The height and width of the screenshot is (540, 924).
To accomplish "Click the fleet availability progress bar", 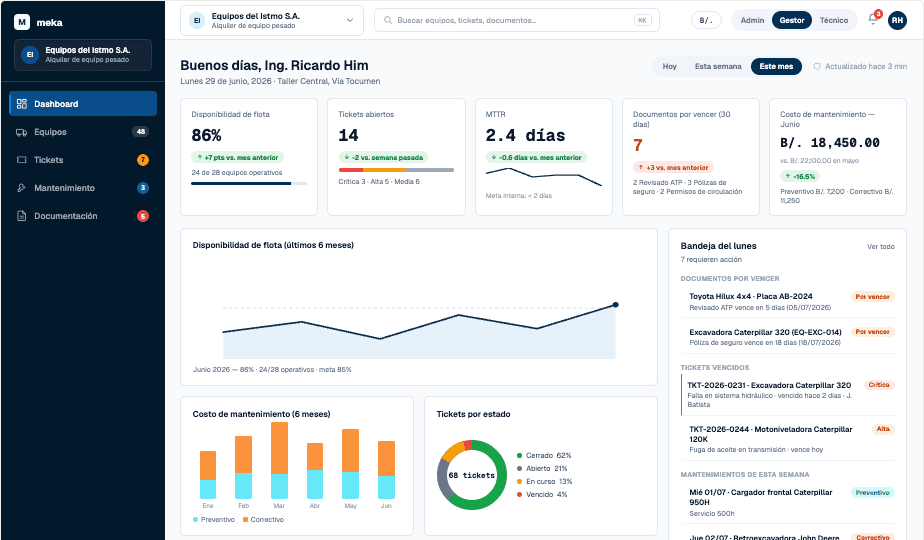I will 249,183.
